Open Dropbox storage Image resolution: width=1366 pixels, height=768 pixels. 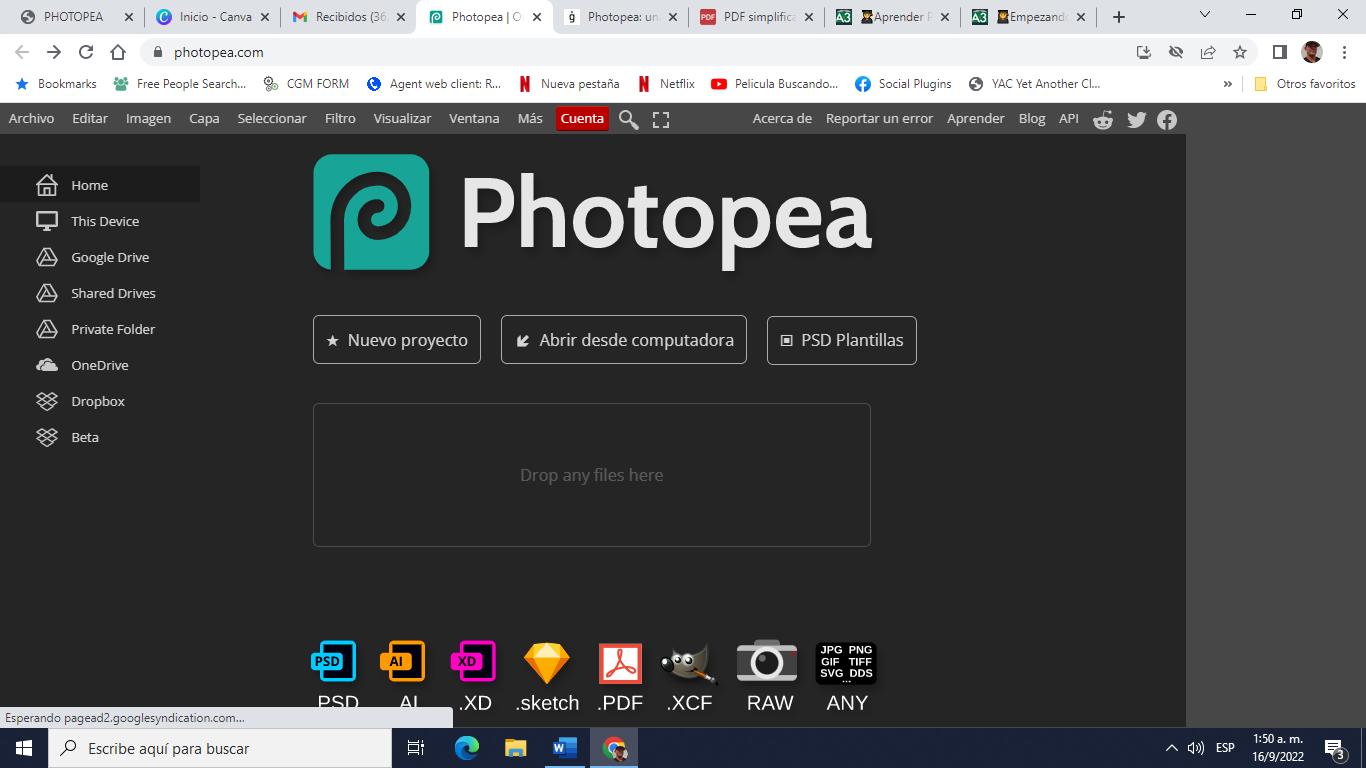pyautogui.click(x=100, y=401)
